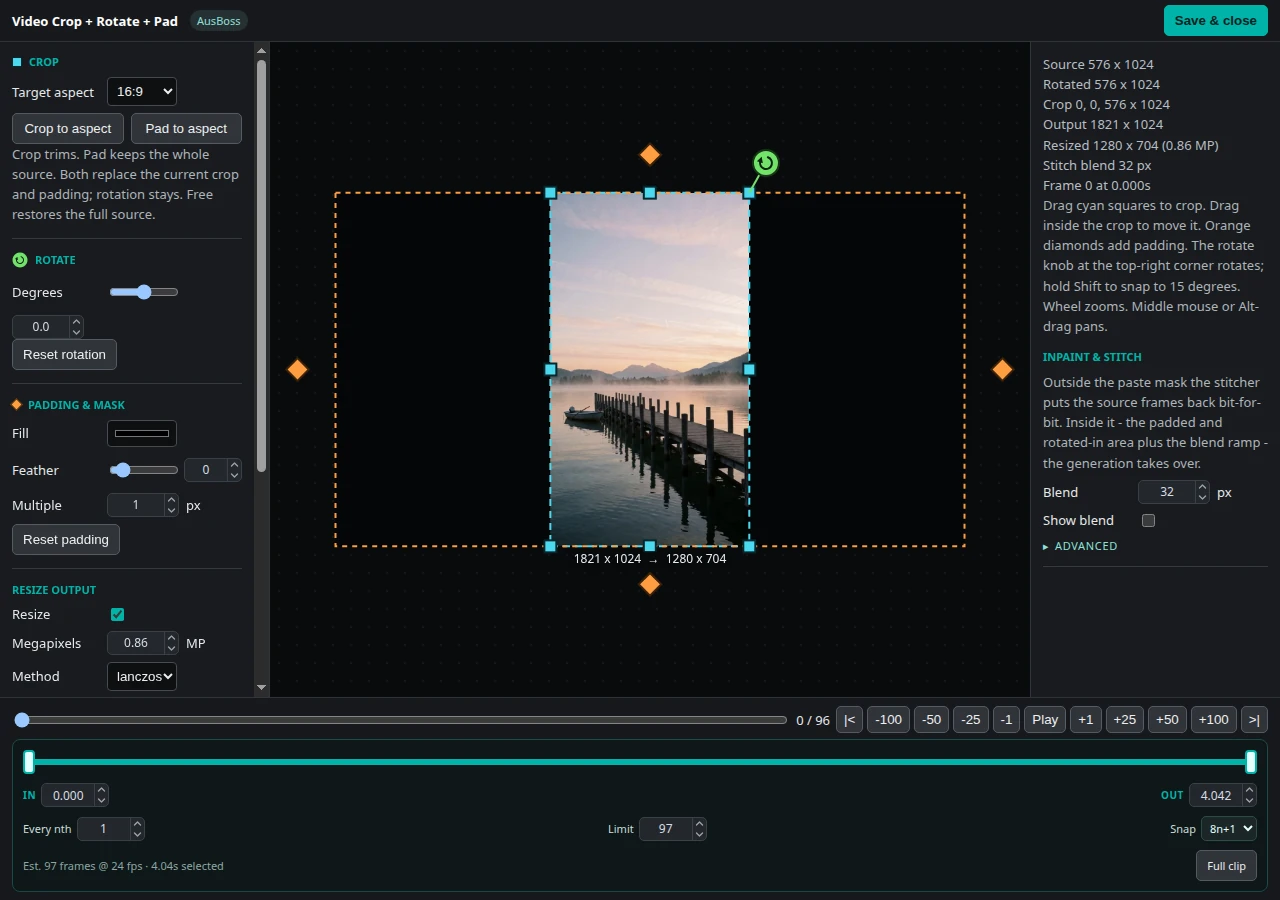1280x900 pixels.
Task: Click the Reset rotation button
Action: 64,355
